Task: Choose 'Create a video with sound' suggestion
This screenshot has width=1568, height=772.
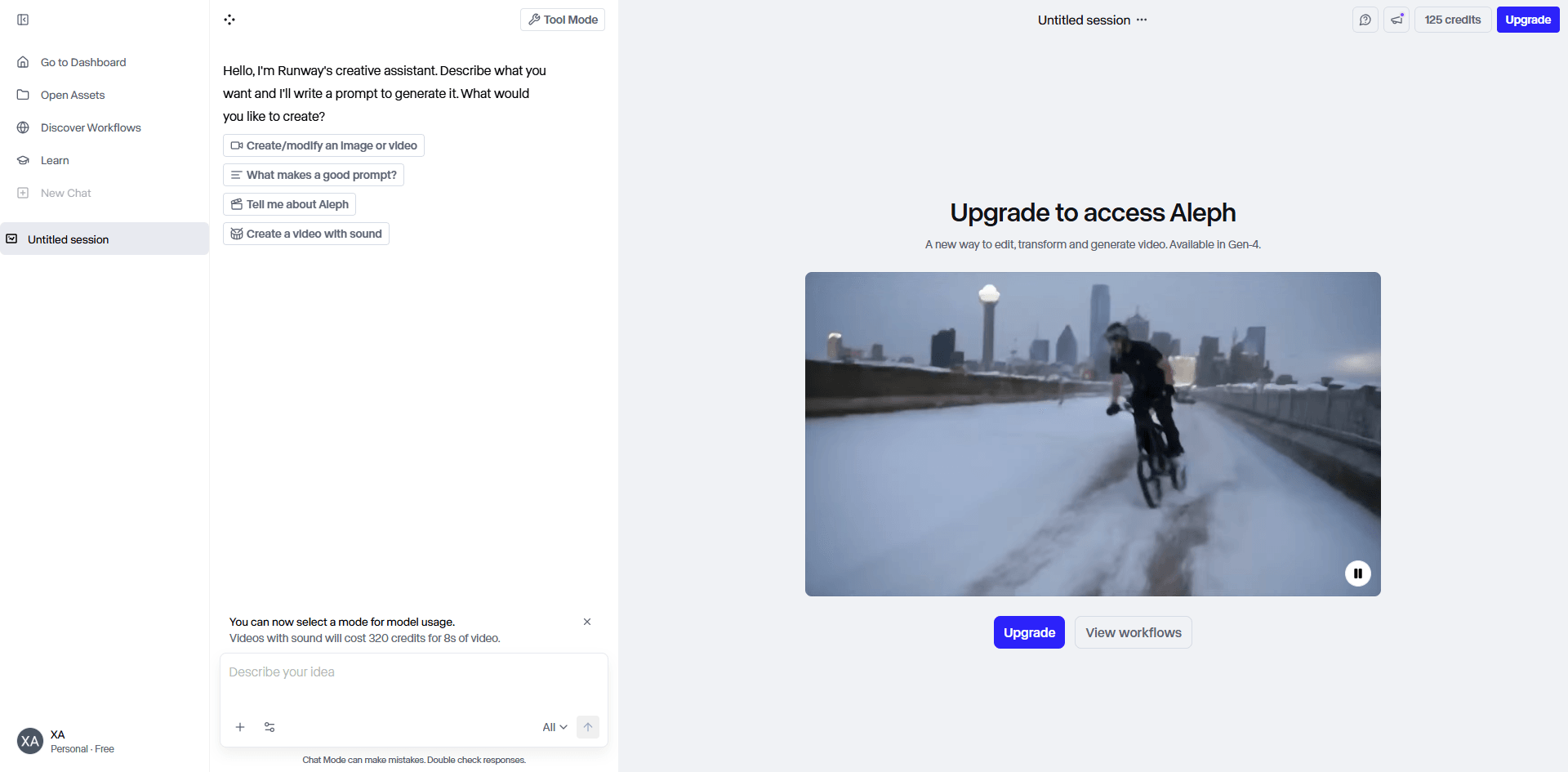Action: point(306,234)
